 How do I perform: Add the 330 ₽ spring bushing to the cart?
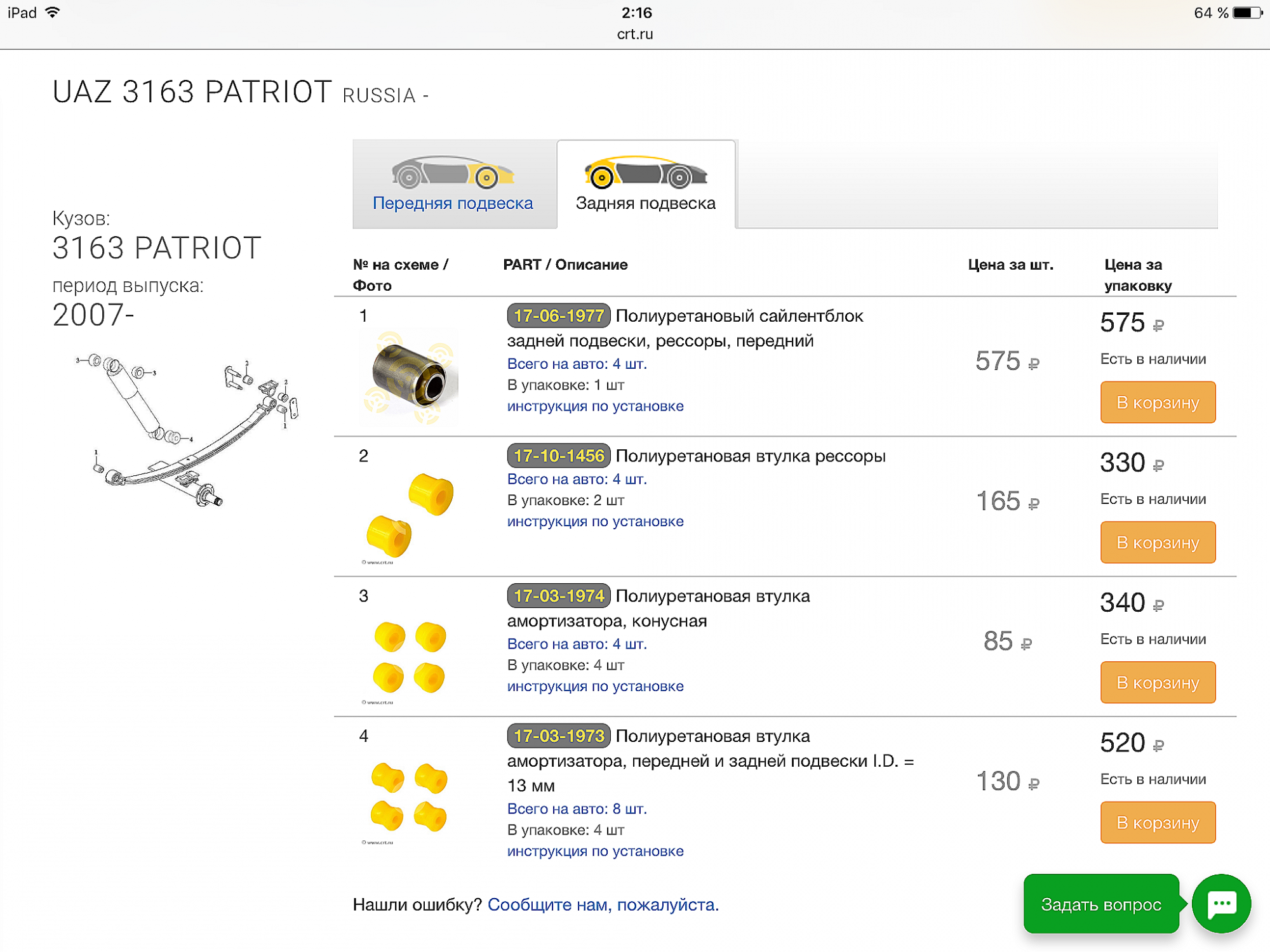point(1158,543)
